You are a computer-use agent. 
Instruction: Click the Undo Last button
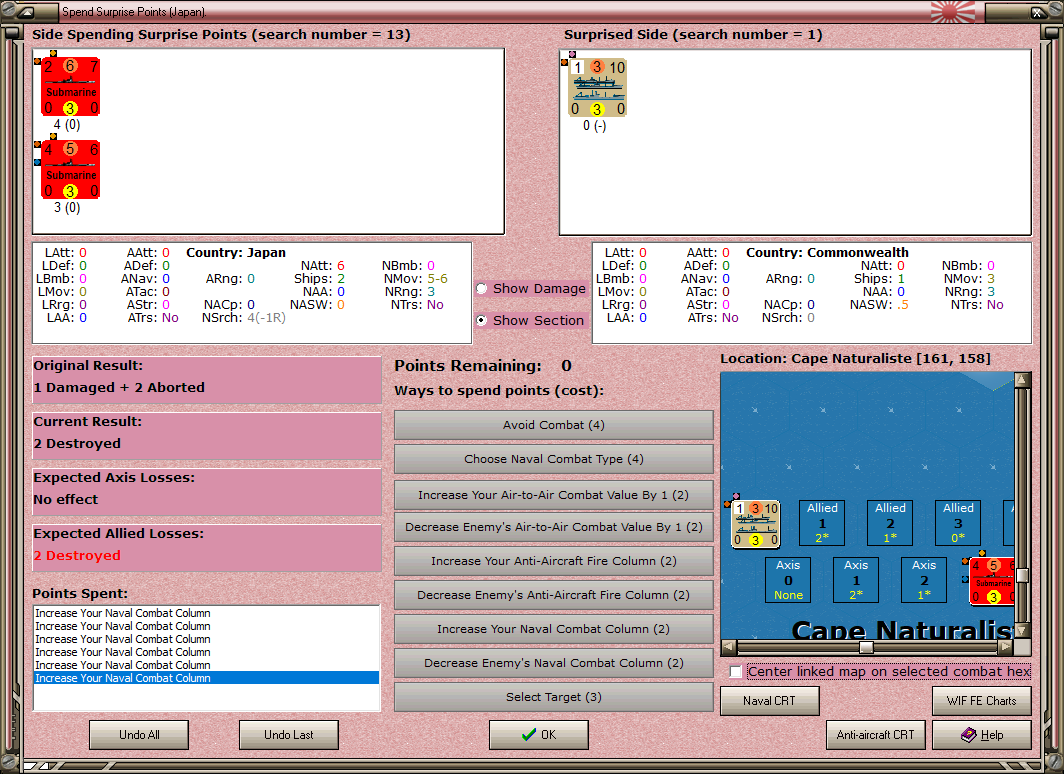(x=288, y=735)
